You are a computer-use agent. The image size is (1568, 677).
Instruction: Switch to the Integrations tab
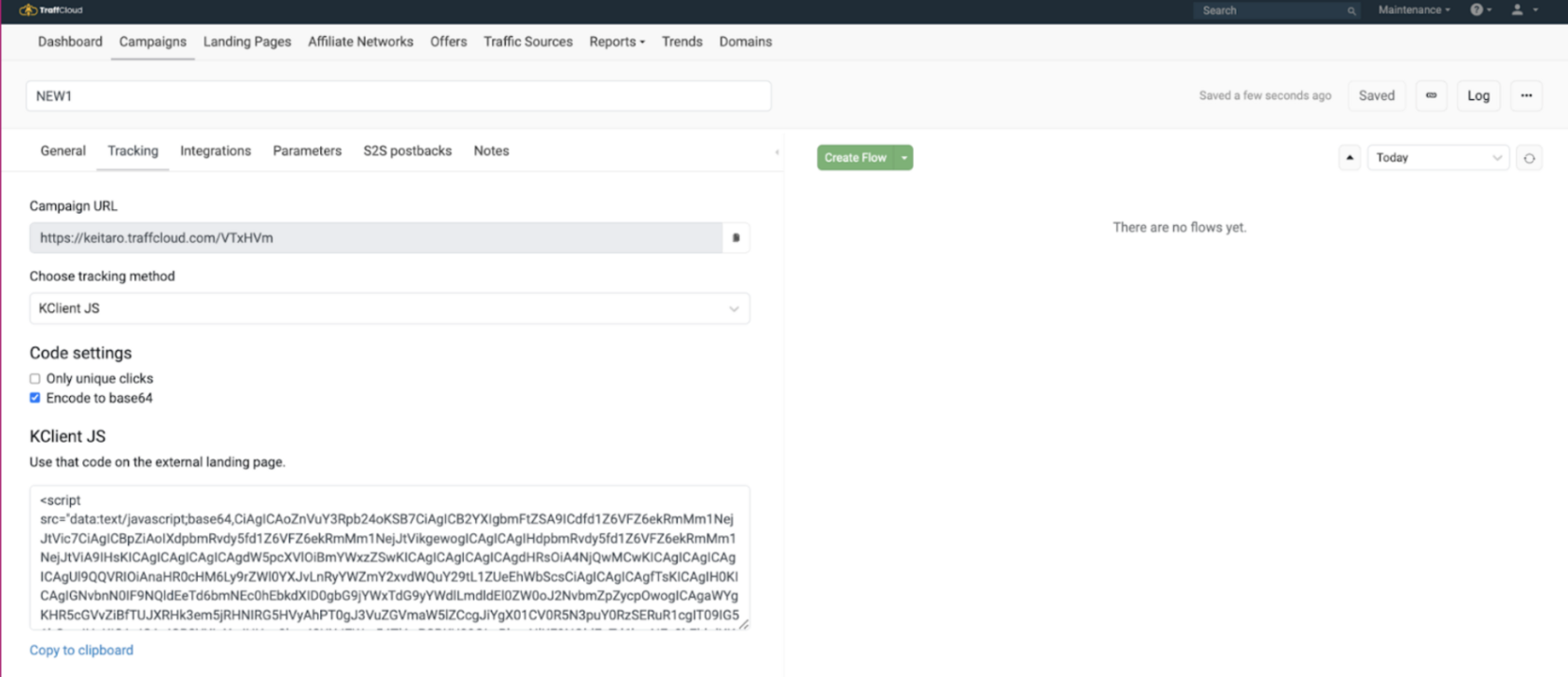pos(216,151)
